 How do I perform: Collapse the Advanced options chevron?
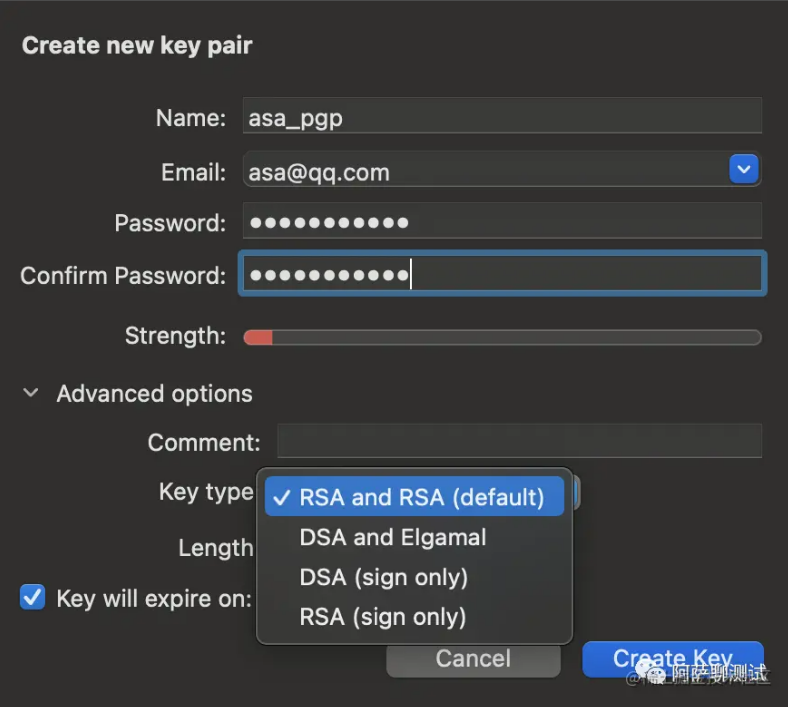coord(33,394)
